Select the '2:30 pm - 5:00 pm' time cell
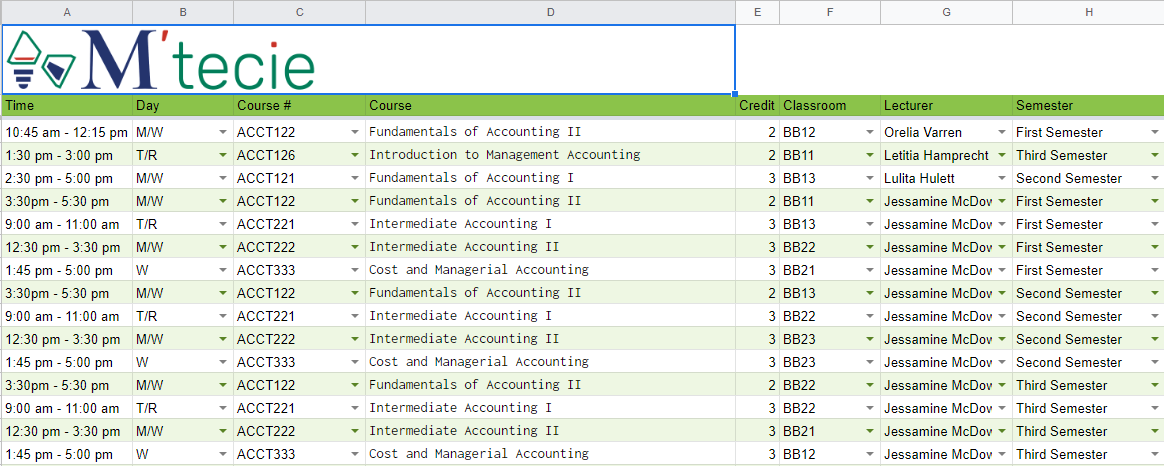Viewport: 1164px width, 466px height. (x=68, y=179)
